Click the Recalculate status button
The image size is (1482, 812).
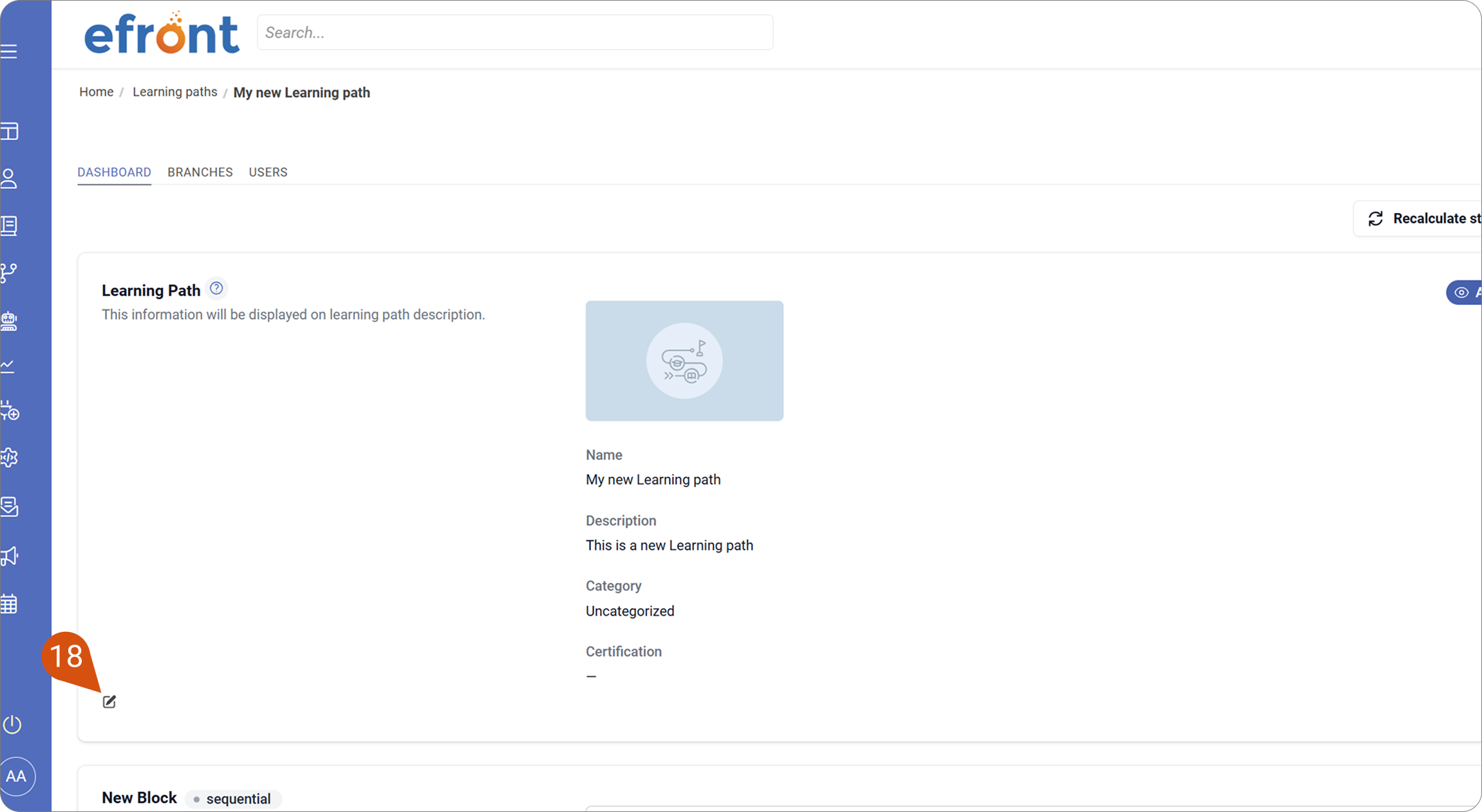point(1418,219)
